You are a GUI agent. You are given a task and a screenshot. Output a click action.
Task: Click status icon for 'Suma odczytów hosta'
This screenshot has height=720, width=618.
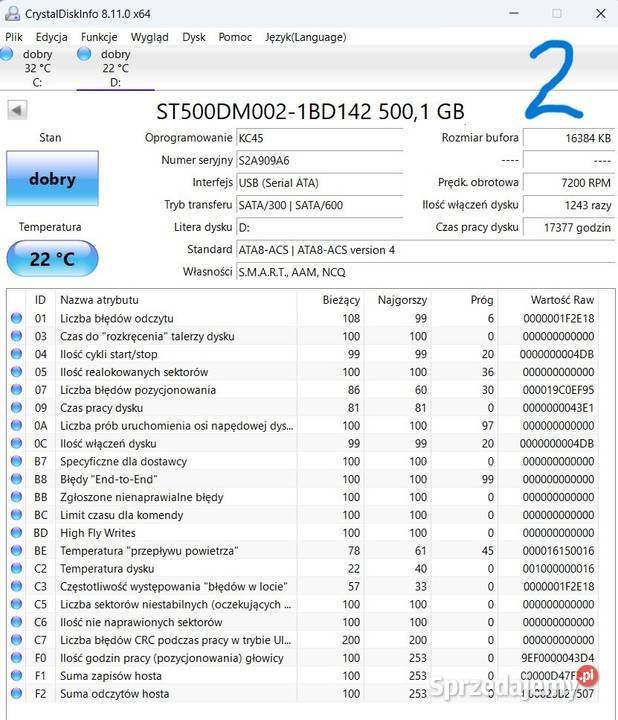(x=17, y=693)
